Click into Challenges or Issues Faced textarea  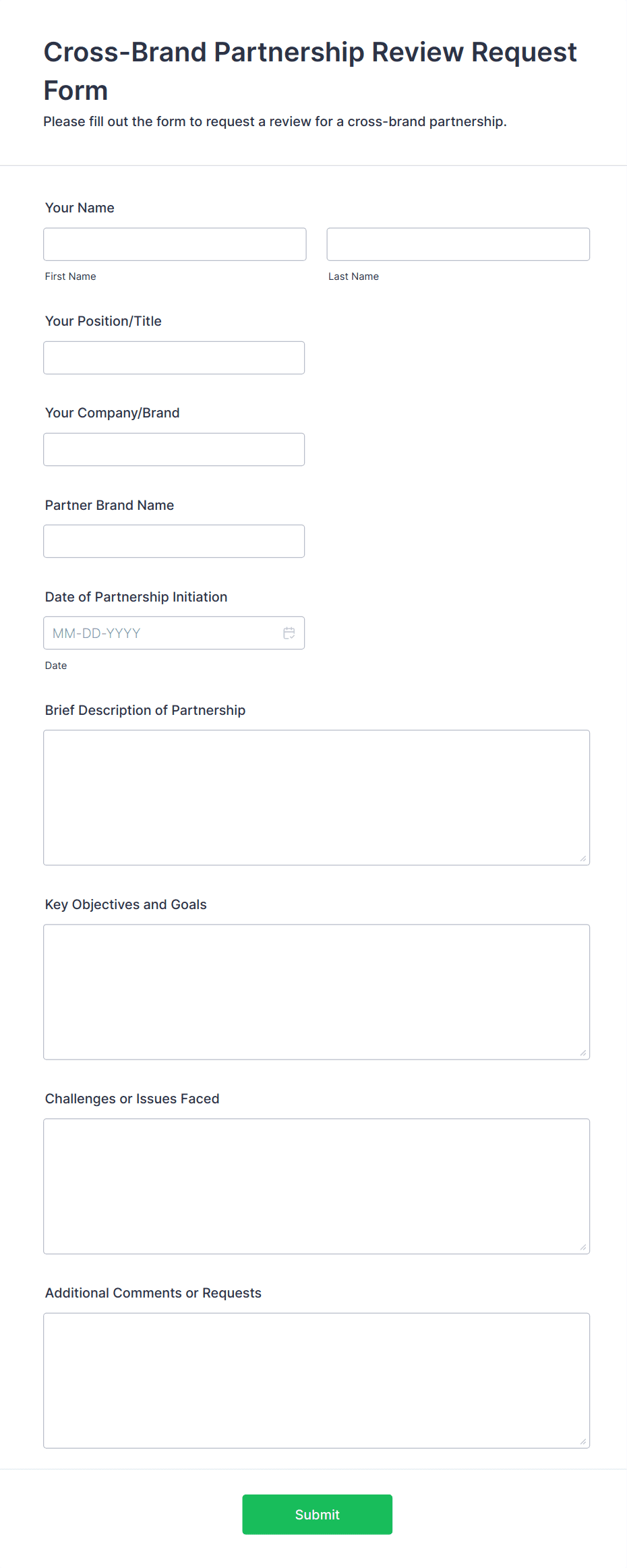click(x=316, y=1186)
